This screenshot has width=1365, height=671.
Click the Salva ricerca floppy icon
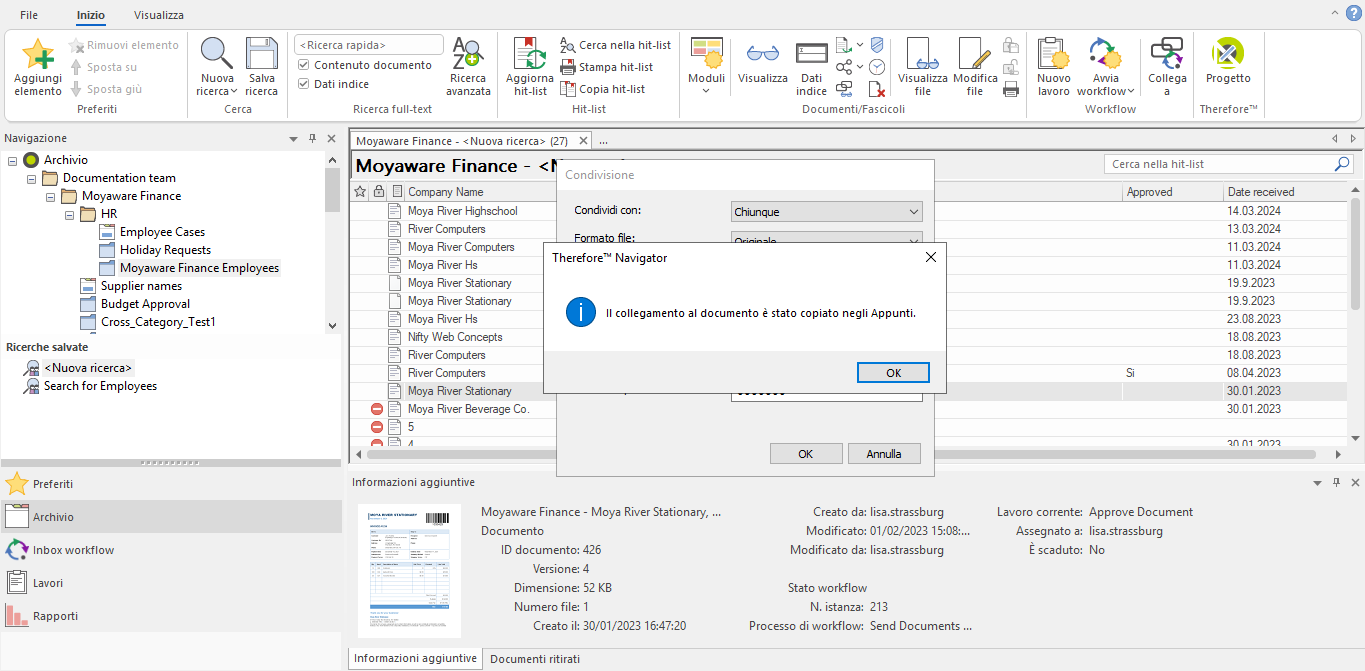tap(262, 54)
